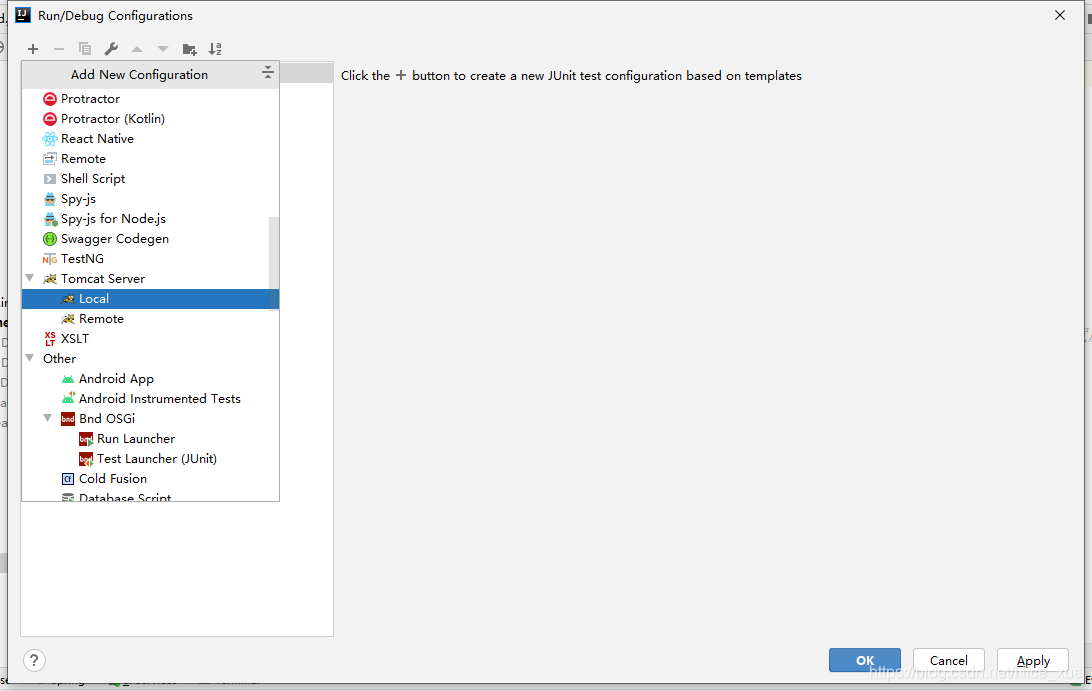
Task: Click the Move Down arrow icon
Action: tap(163, 49)
